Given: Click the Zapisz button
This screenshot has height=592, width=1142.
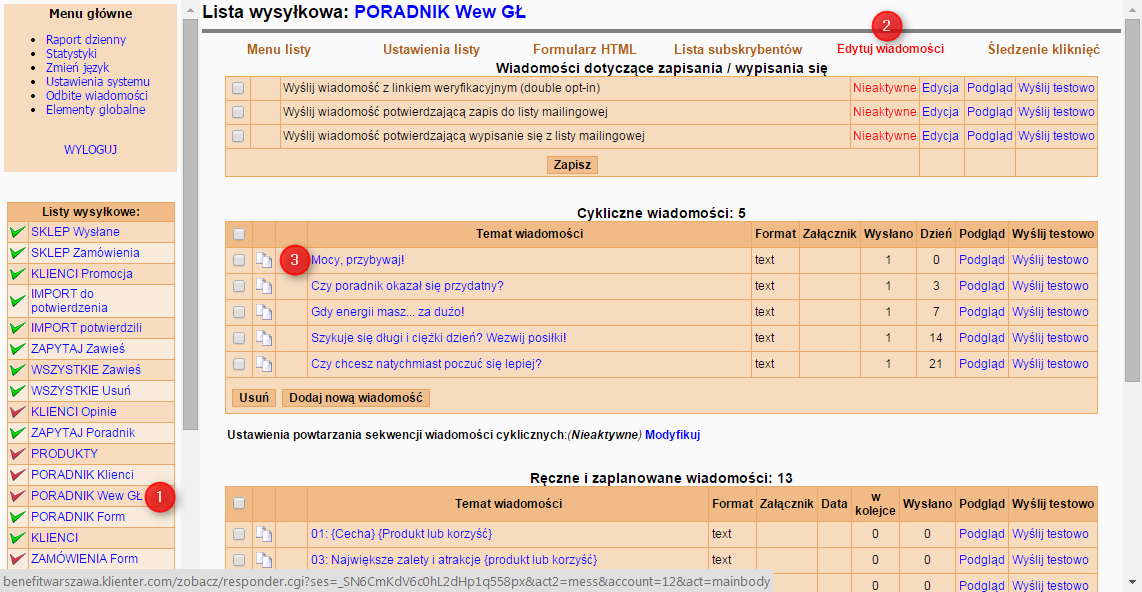Looking at the screenshot, I should 572,165.
